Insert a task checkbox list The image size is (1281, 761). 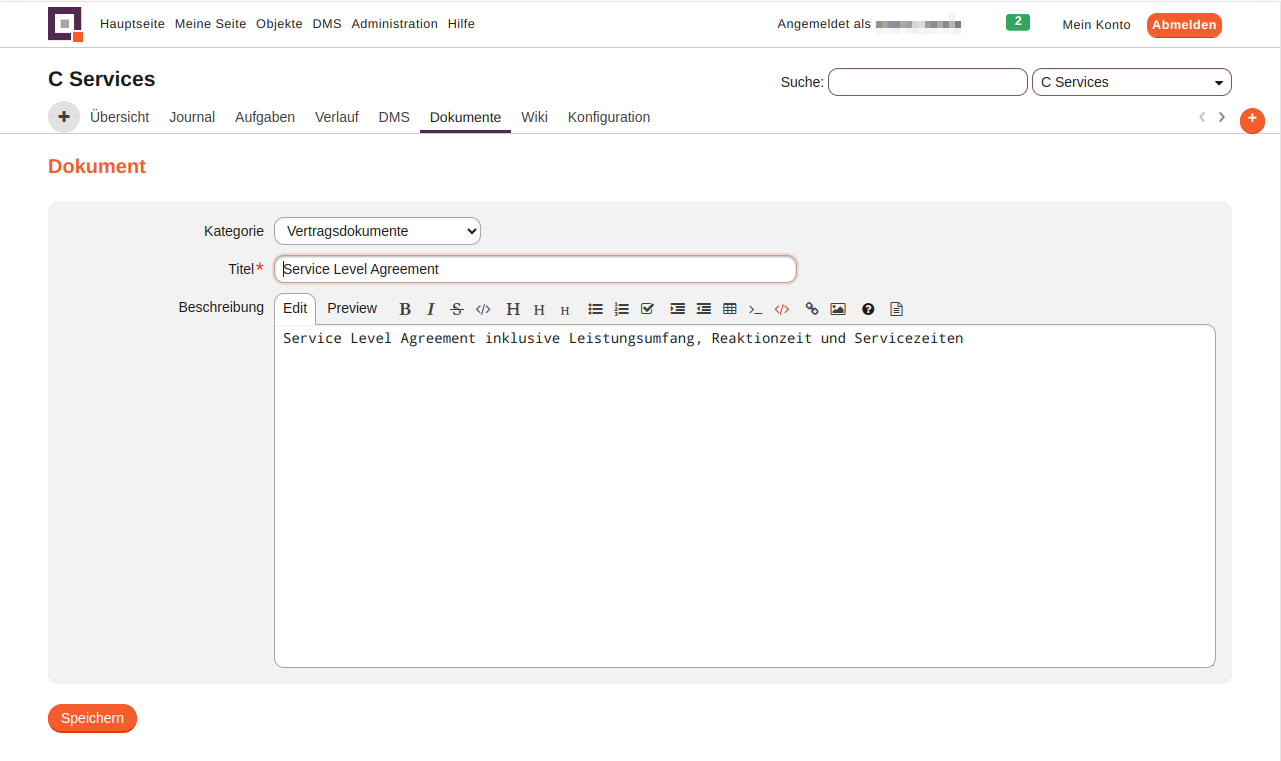(x=647, y=309)
